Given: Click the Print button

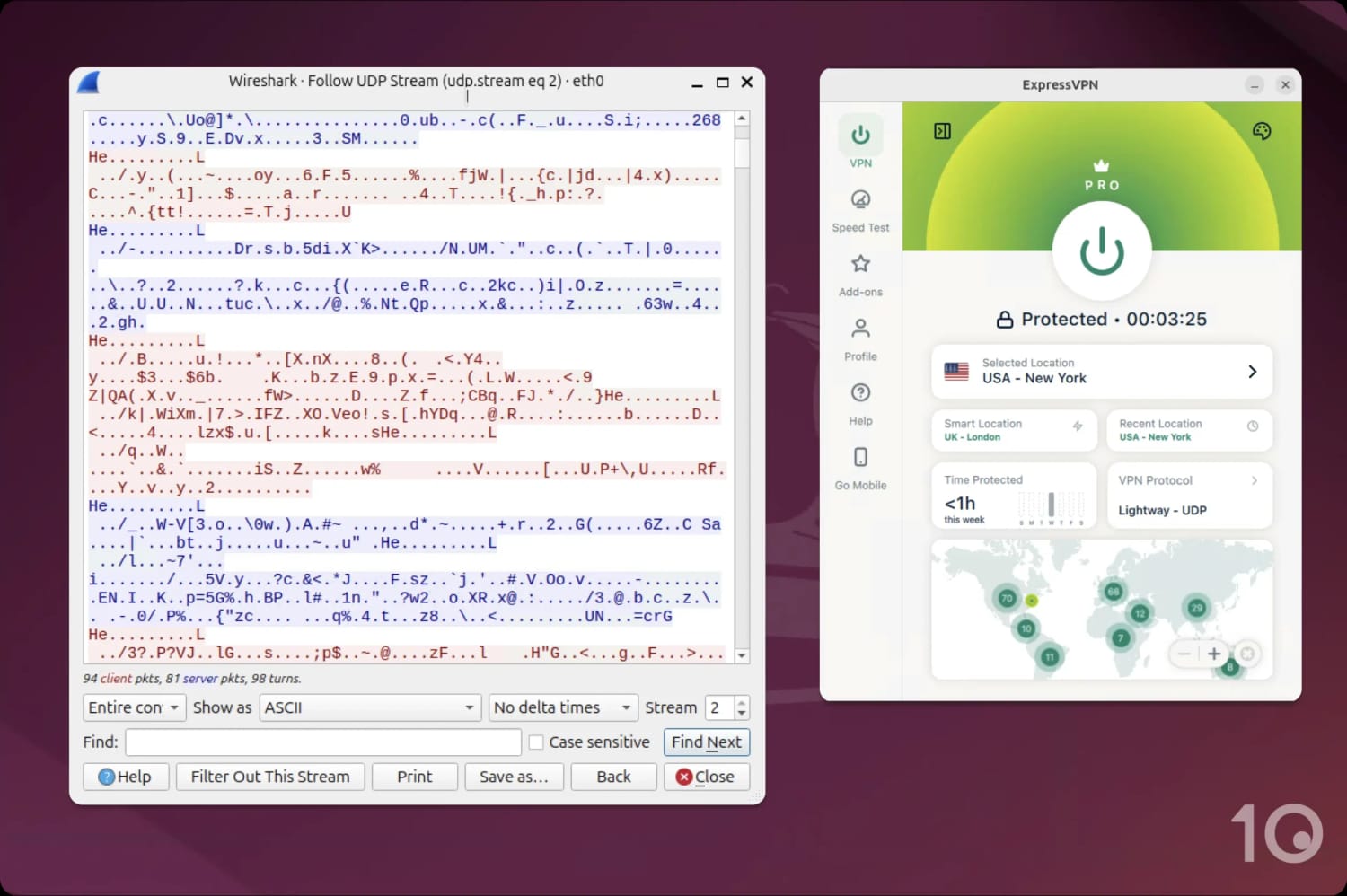Looking at the screenshot, I should point(415,777).
